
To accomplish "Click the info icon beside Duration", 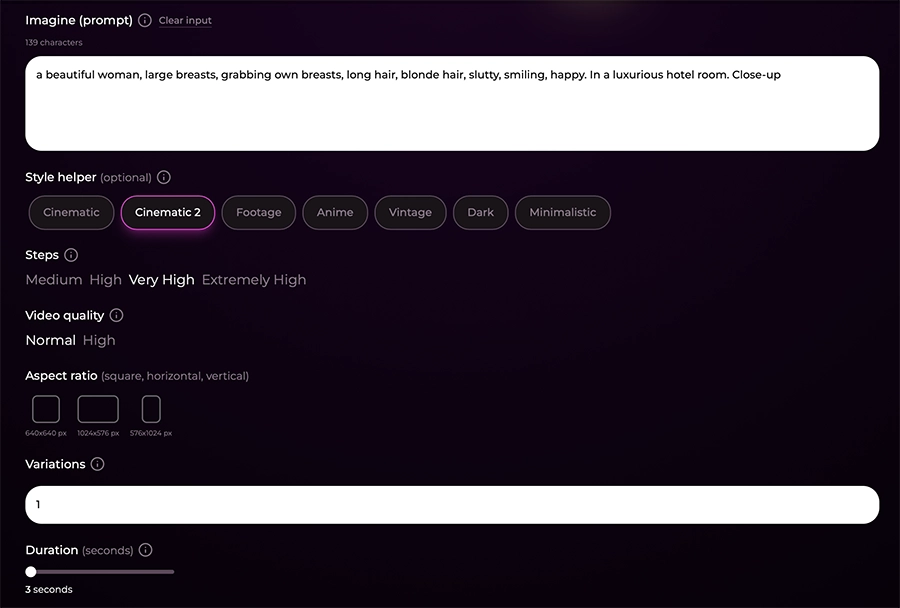I will point(145,550).
